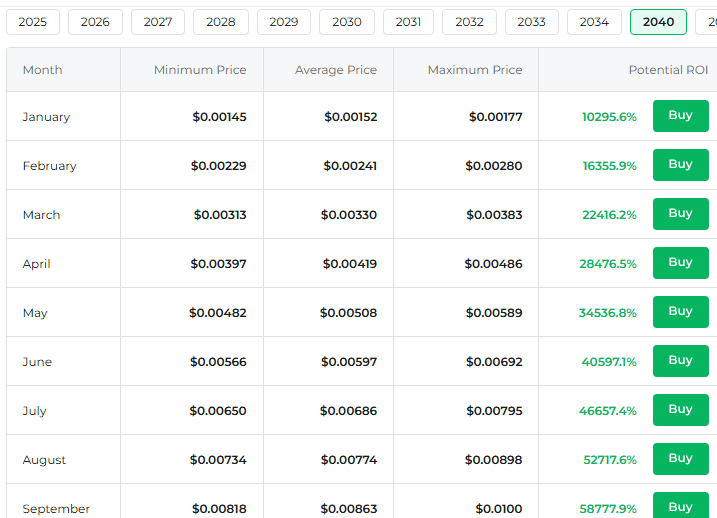717x518 pixels.
Task: Click the Maximum Price column header
Action: click(475, 70)
